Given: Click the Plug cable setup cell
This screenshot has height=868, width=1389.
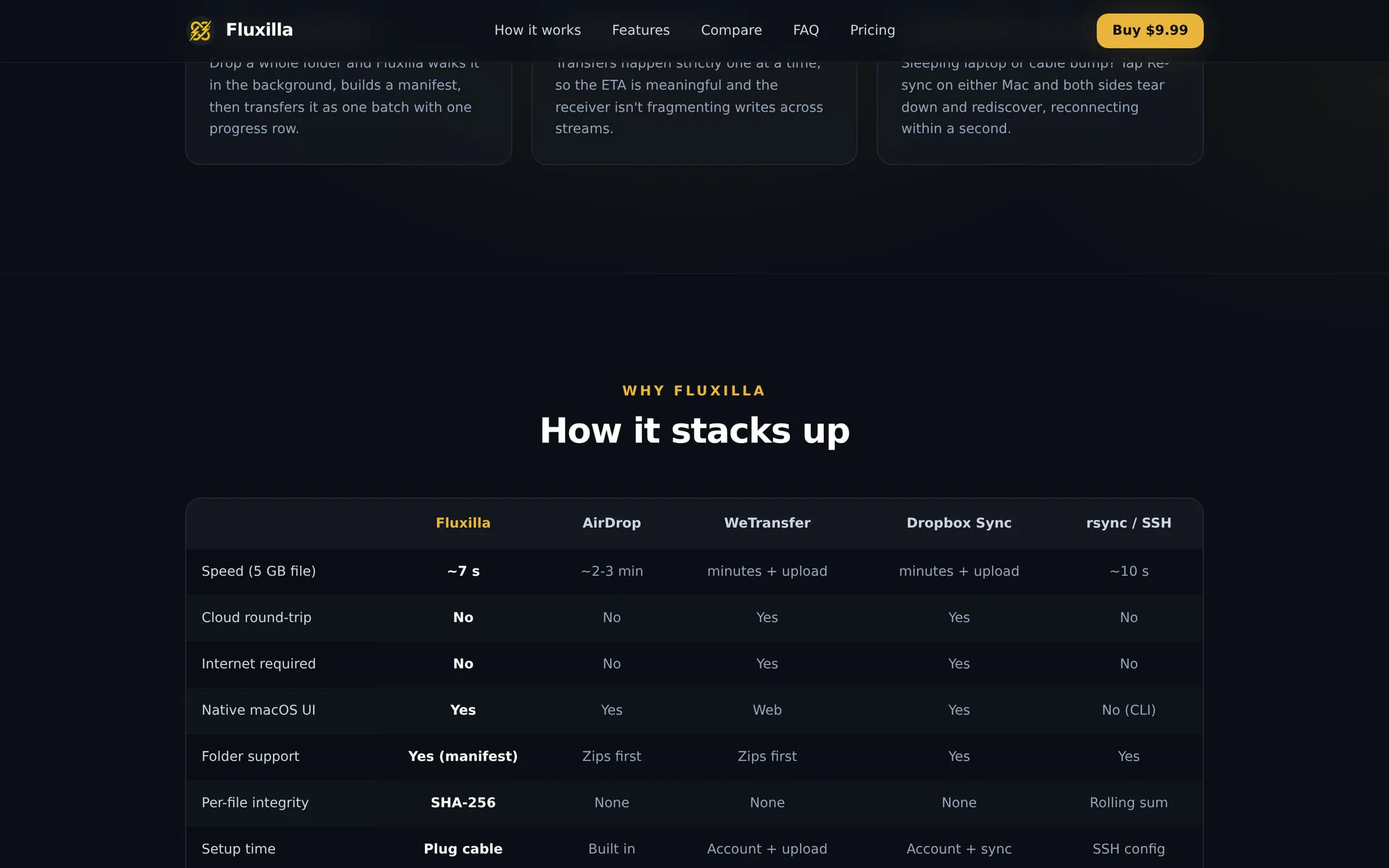Looking at the screenshot, I should (463, 849).
